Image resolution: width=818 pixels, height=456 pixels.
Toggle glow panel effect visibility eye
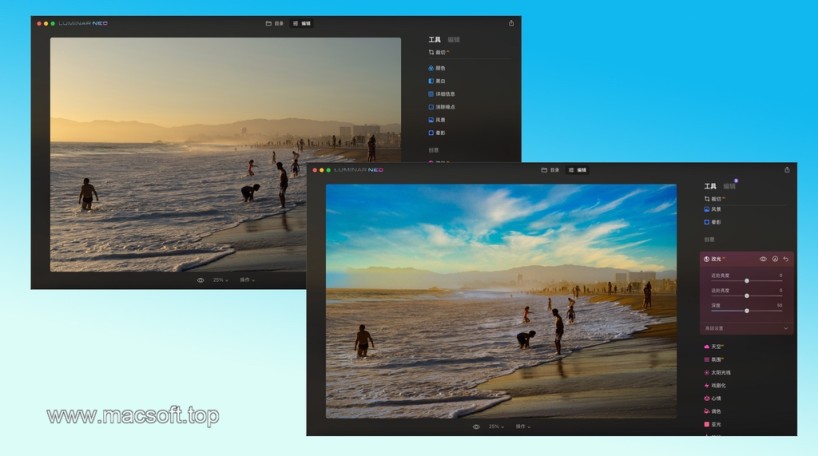coord(763,259)
